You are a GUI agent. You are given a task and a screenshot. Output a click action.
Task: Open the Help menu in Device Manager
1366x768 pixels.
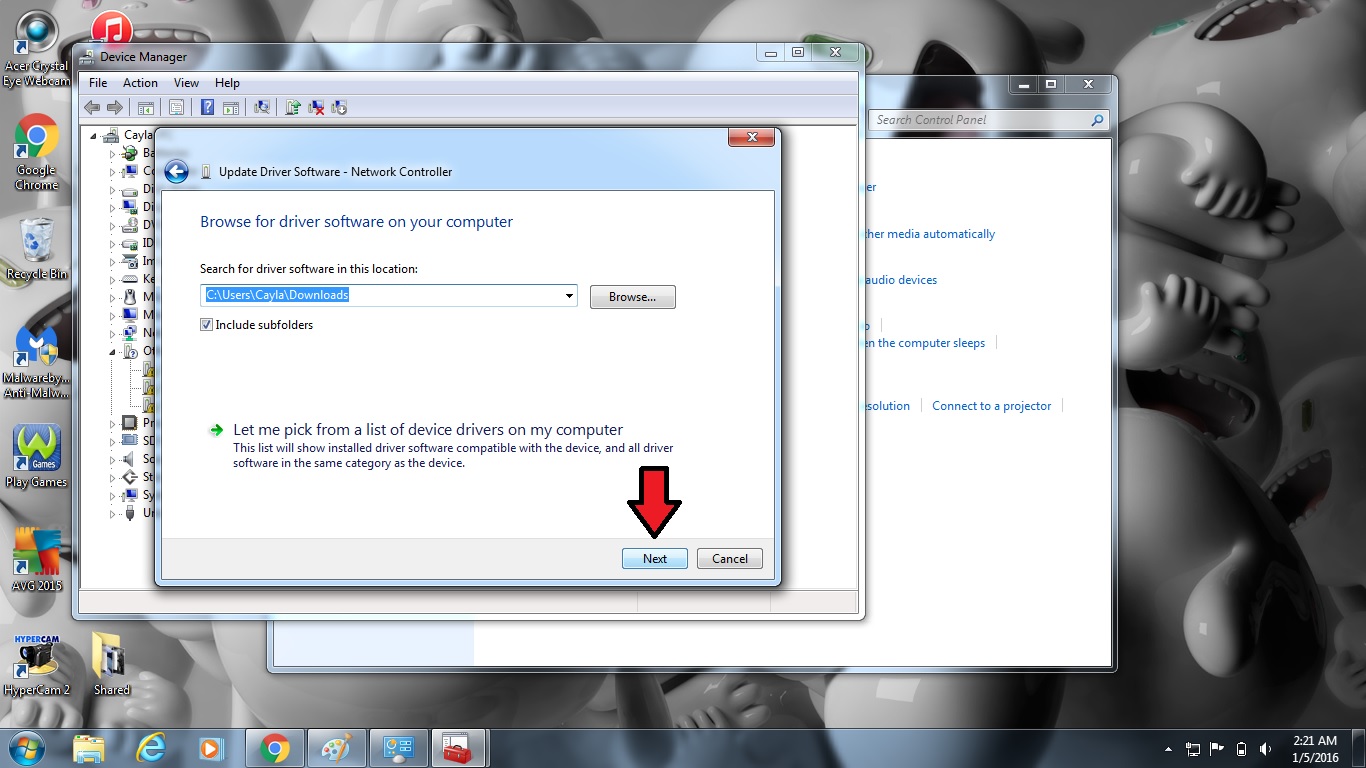pyautogui.click(x=227, y=83)
